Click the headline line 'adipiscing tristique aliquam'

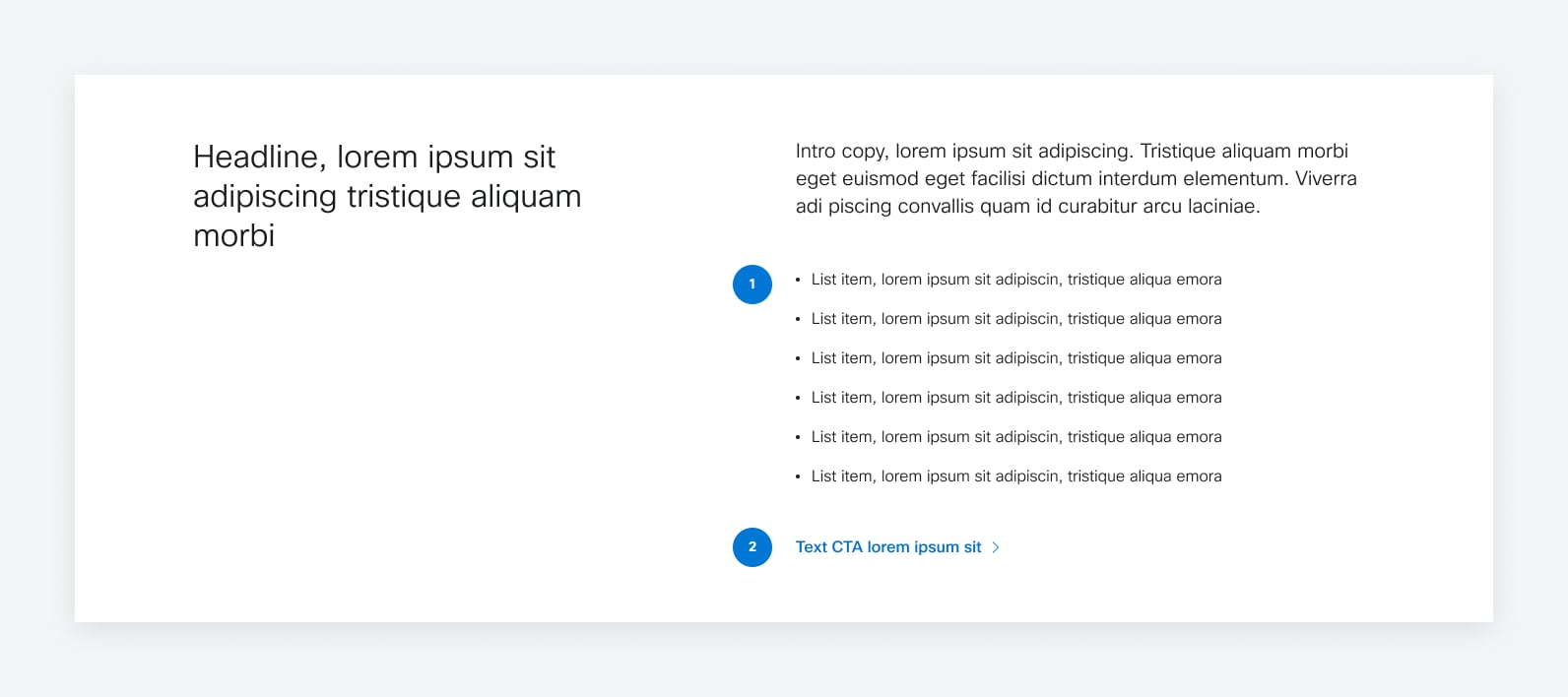point(387,197)
